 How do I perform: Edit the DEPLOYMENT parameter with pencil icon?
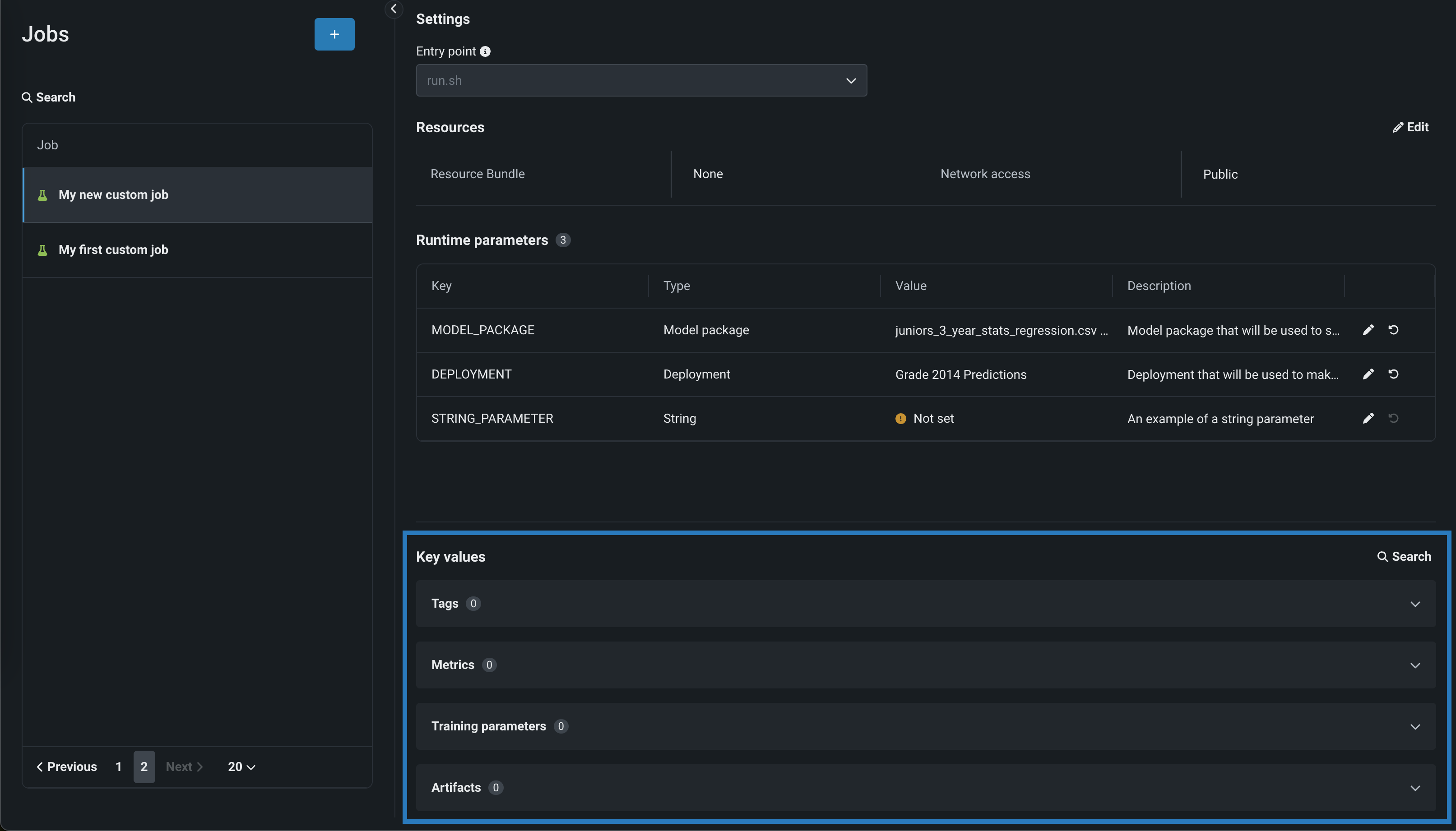pos(1368,374)
